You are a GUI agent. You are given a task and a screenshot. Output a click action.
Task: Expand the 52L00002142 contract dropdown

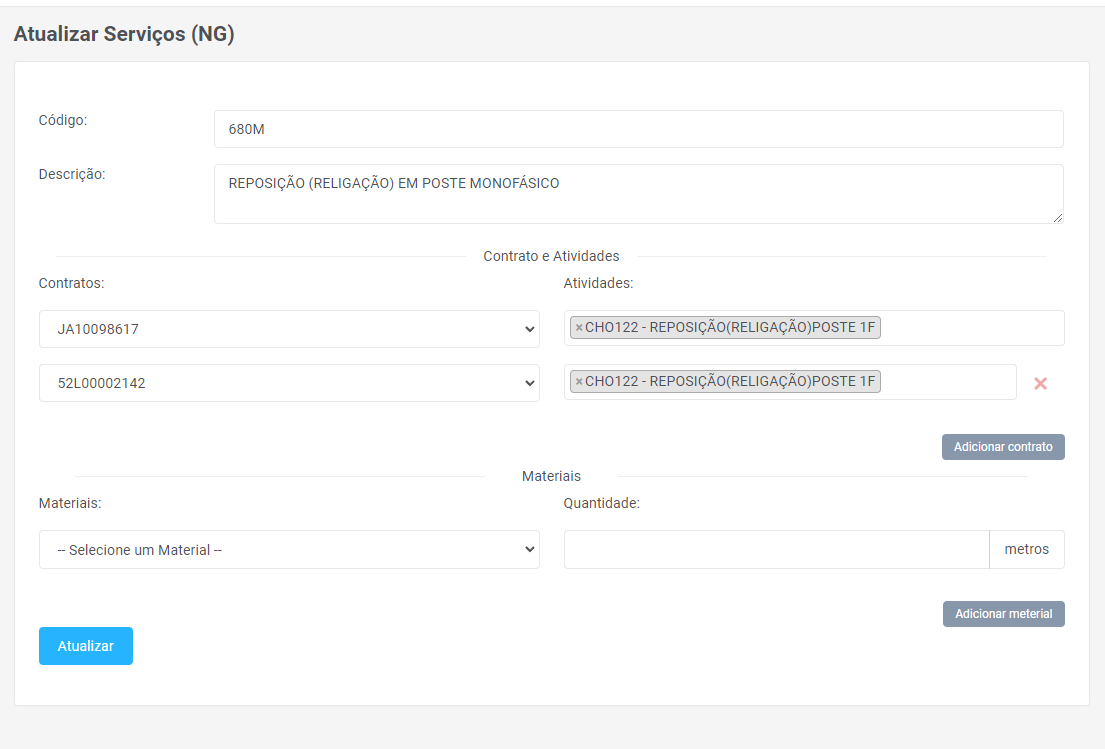tap(289, 383)
